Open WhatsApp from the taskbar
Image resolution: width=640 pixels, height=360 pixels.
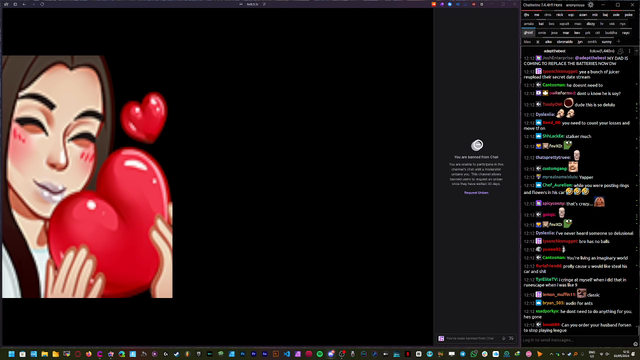pyautogui.click(x=473, y=354)
